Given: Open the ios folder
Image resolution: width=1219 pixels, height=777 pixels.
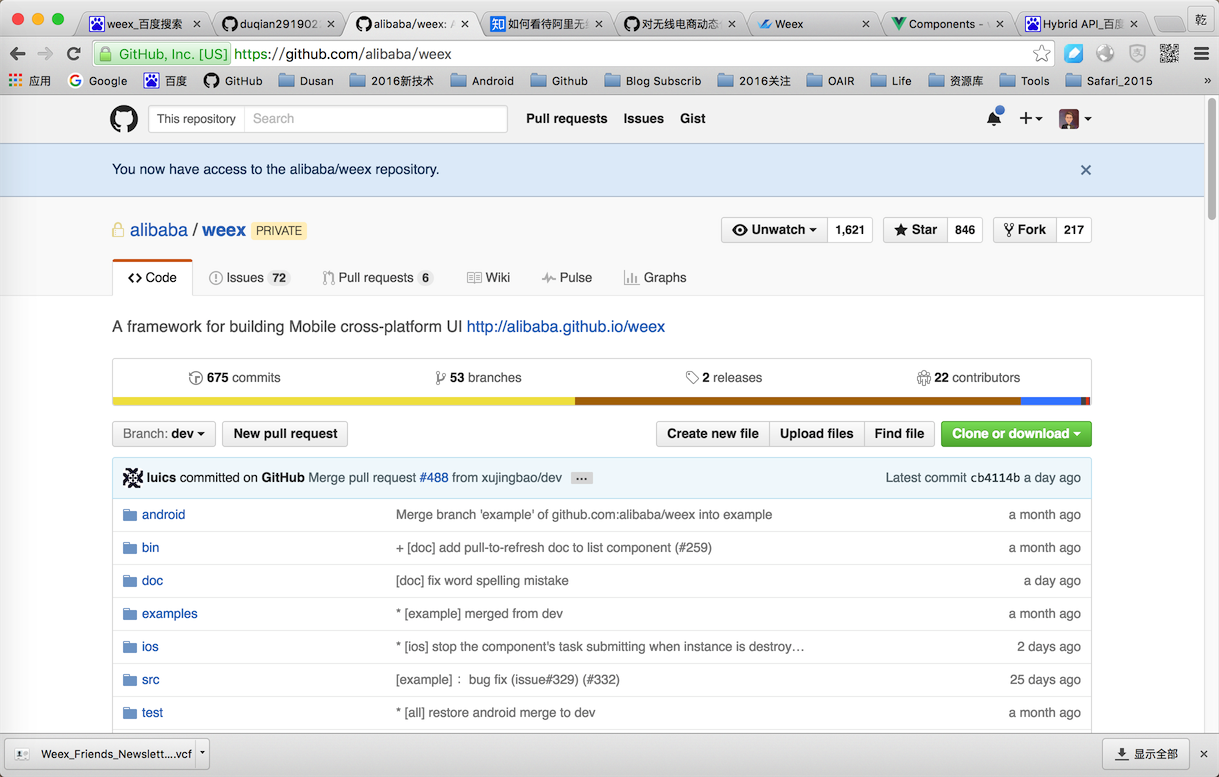Looking at the screenshot, I should tap(150, 647).
